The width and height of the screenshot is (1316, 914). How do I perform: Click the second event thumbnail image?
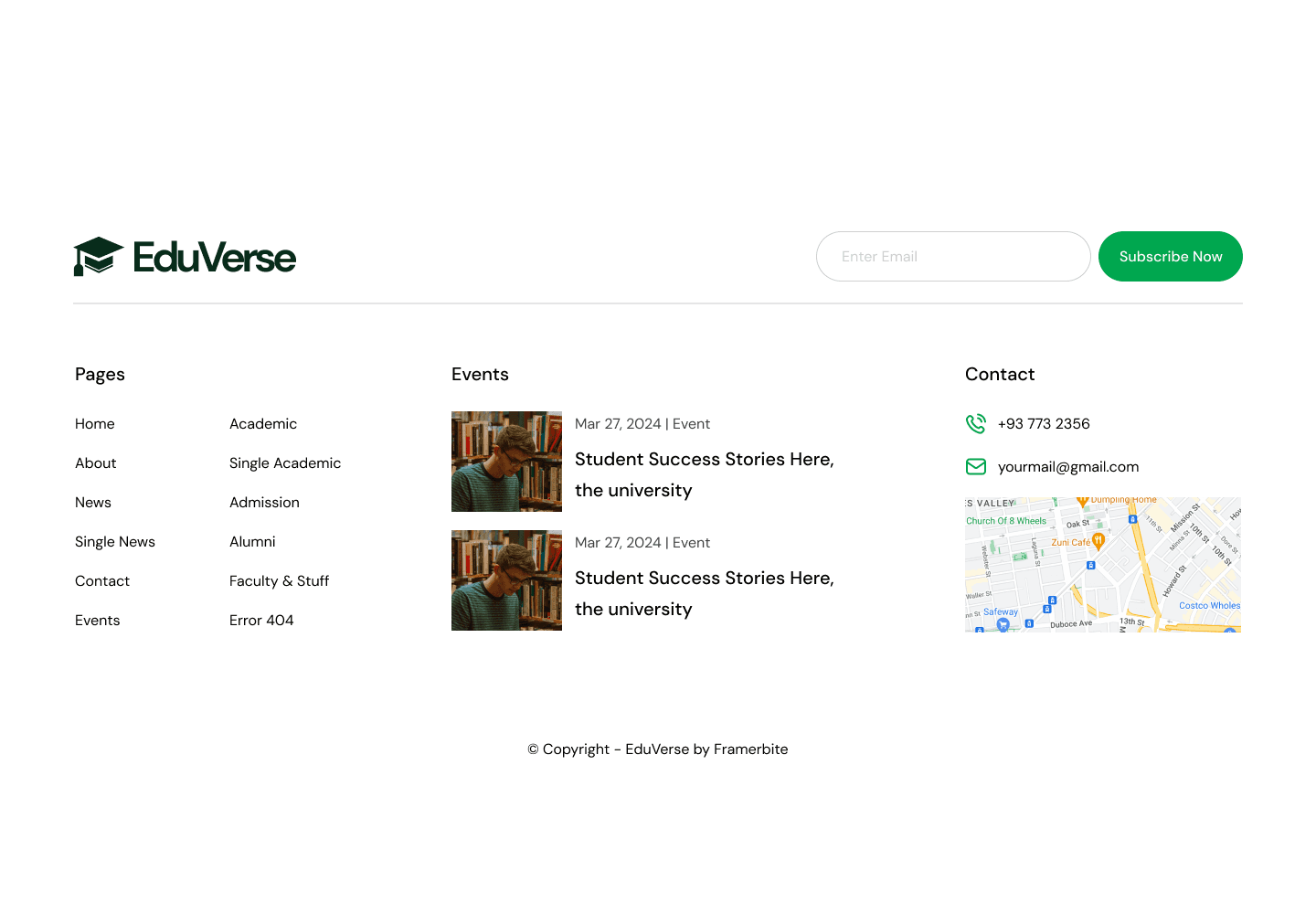[506, 580]
